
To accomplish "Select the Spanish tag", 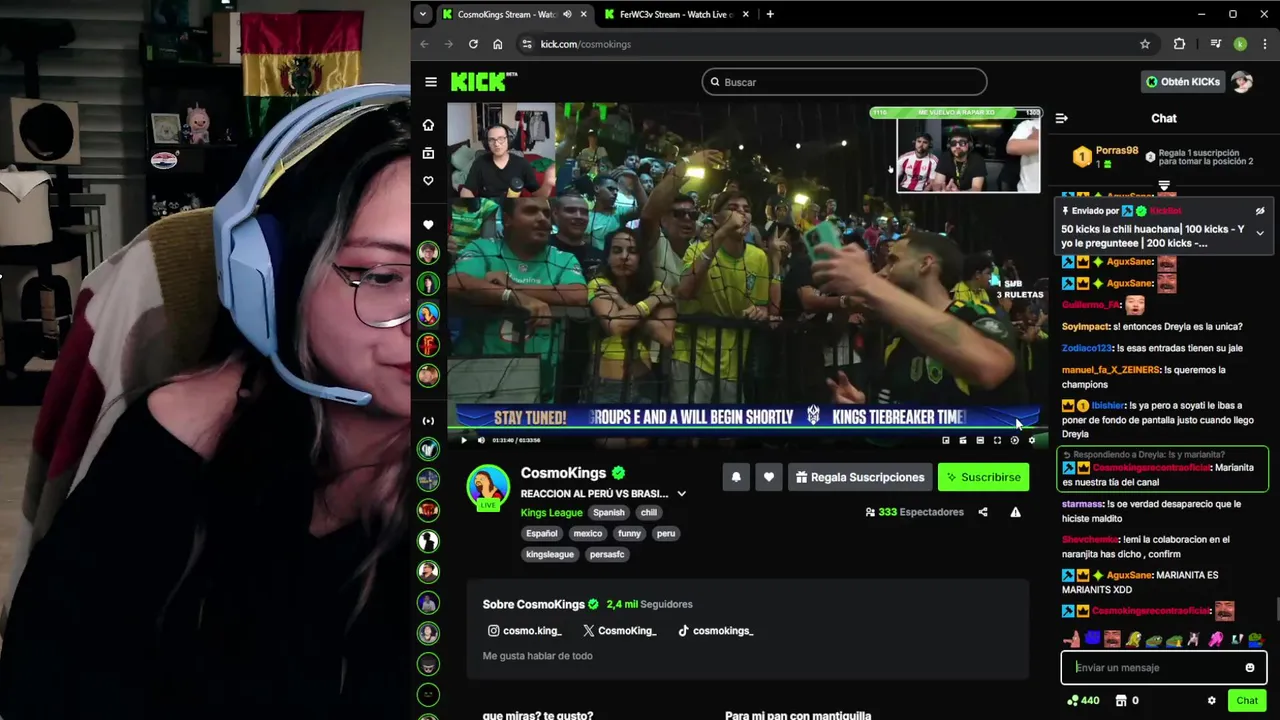I will 608,512.
